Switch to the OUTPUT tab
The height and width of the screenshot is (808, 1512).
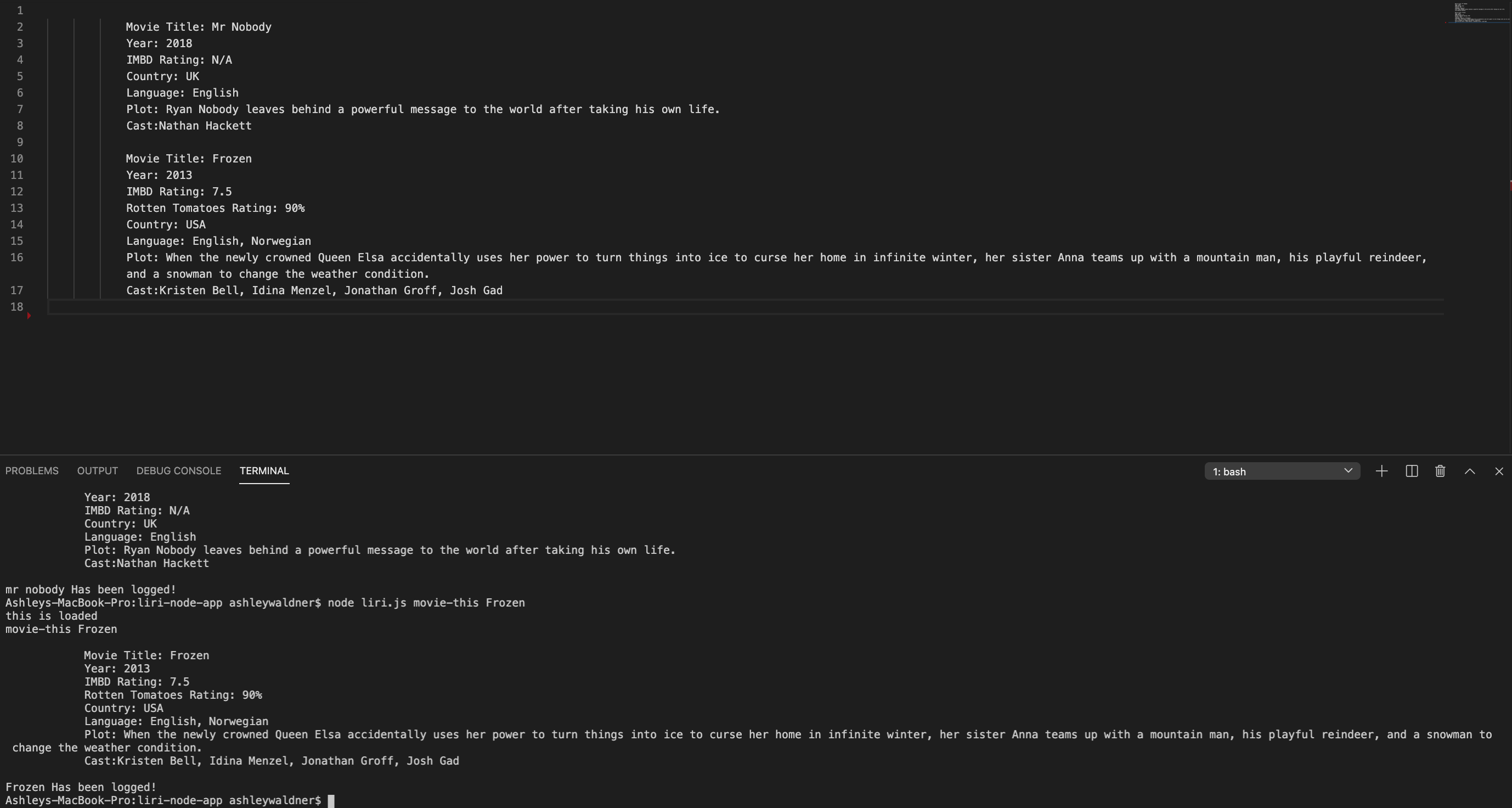pyautogui.click(x=98, y=471)
